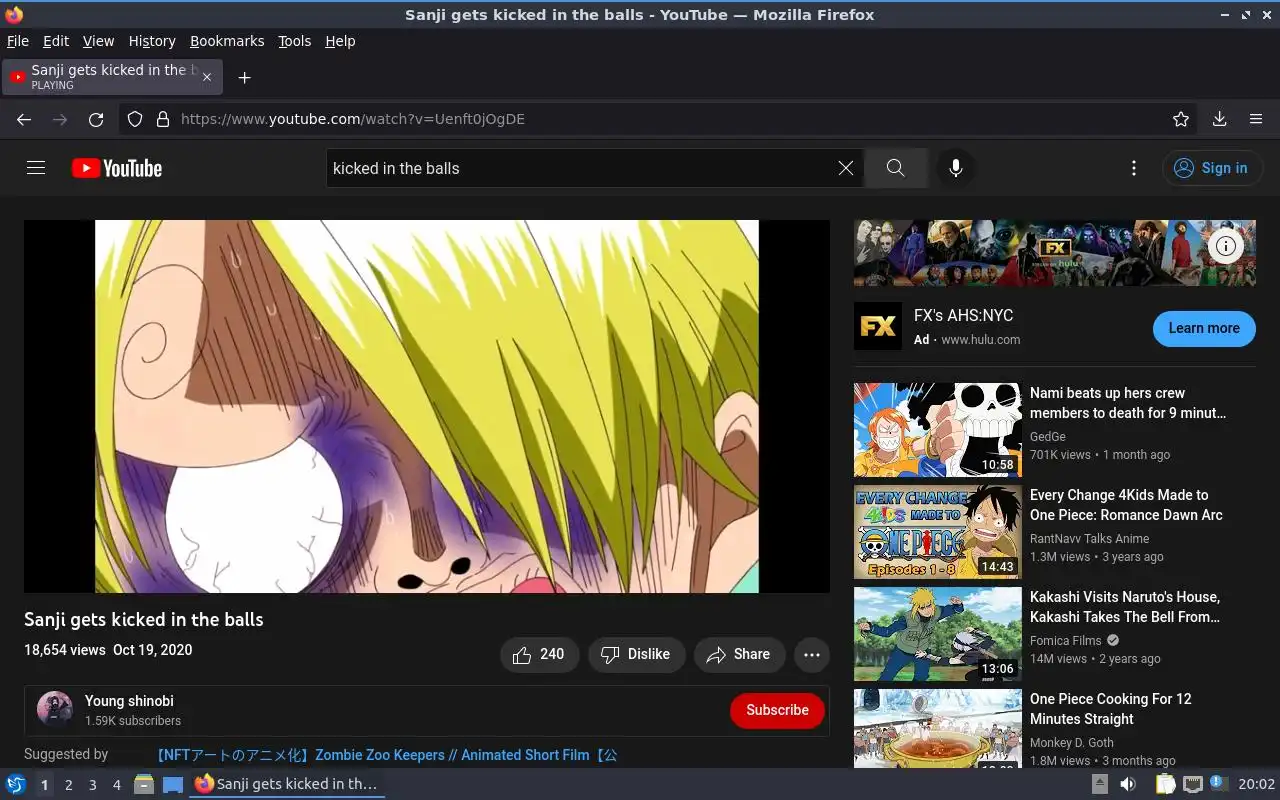Start voice search with microphone icon

click(956, 168)
